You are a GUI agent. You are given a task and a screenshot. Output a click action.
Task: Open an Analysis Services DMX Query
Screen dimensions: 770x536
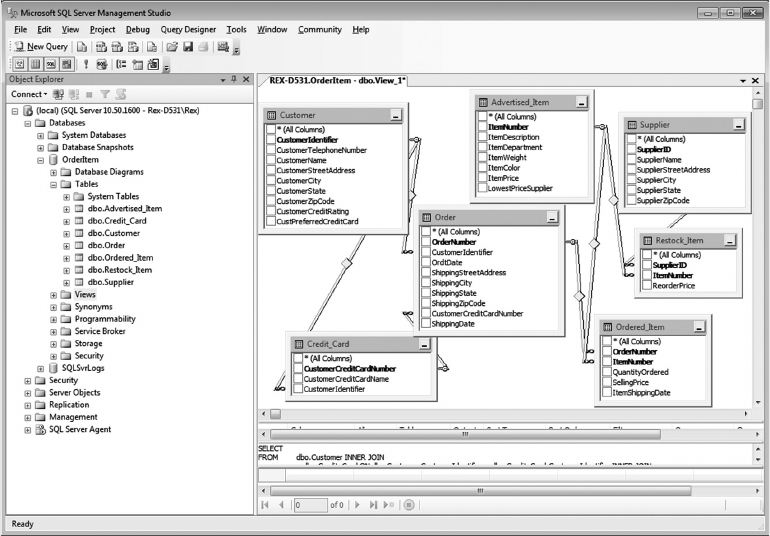[x=117, y=47]
